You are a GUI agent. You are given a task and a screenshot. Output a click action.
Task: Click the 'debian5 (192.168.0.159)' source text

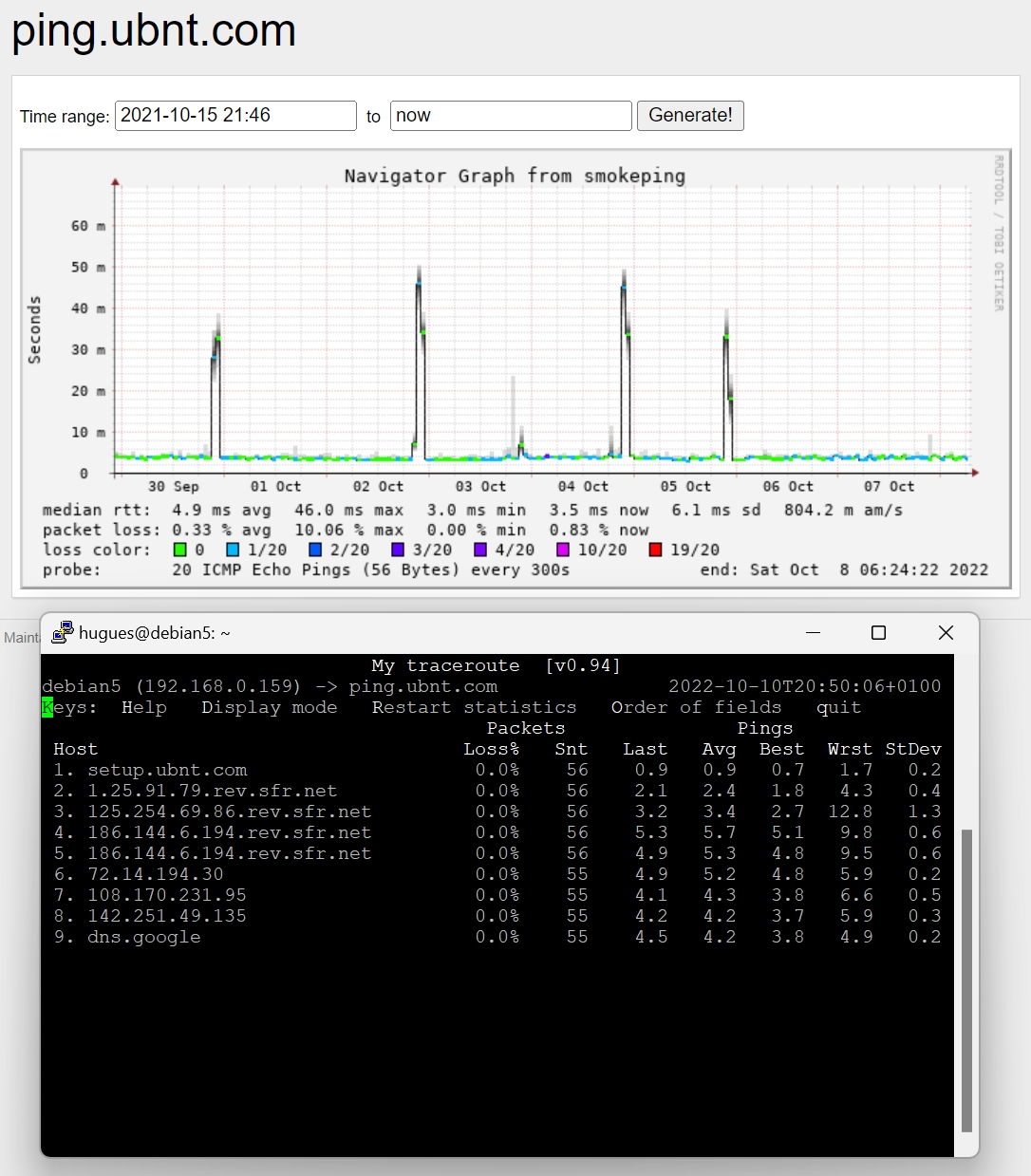pos(172,686)
